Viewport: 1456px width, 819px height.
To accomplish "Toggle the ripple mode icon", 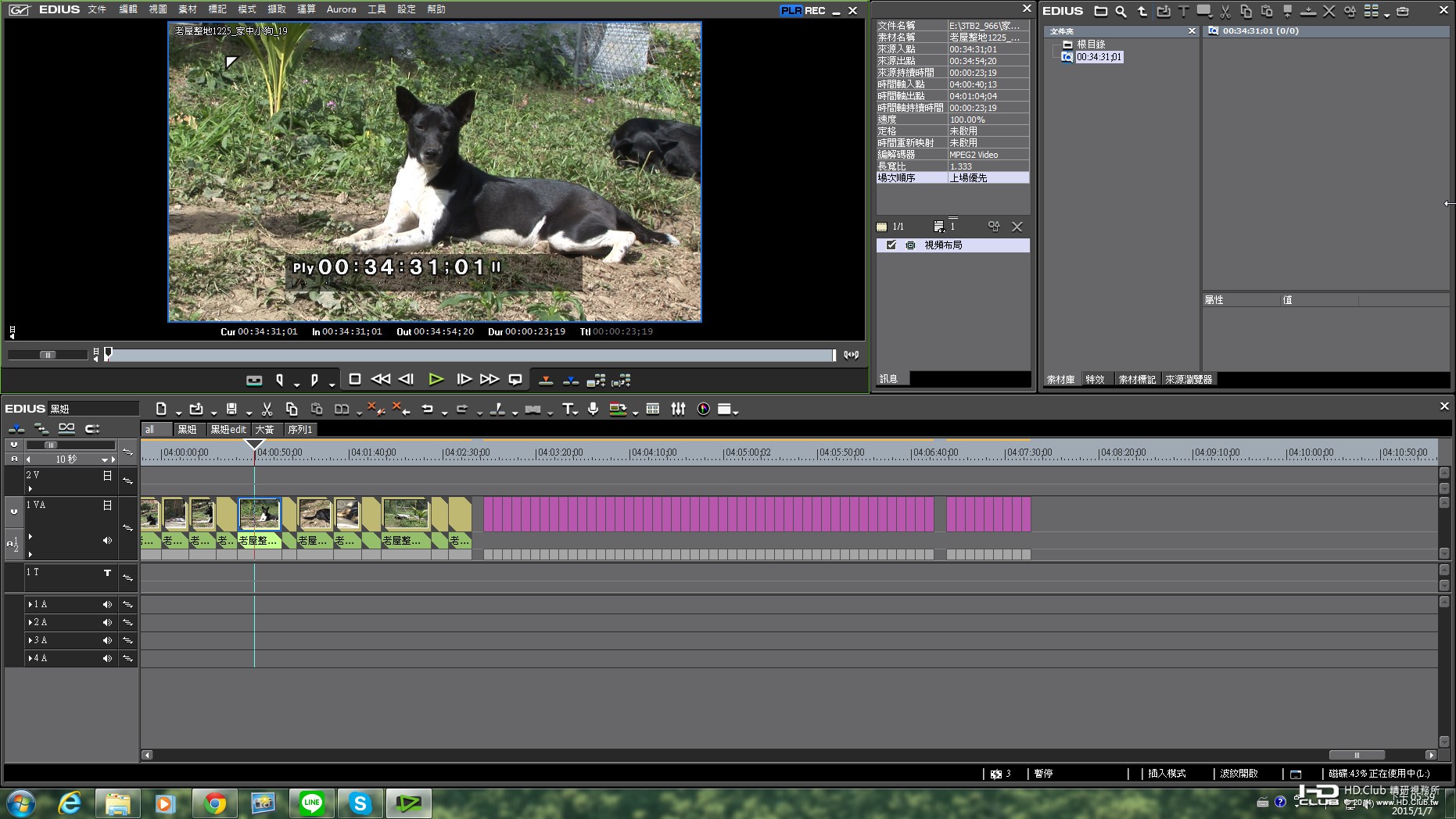I will [41, 428].
